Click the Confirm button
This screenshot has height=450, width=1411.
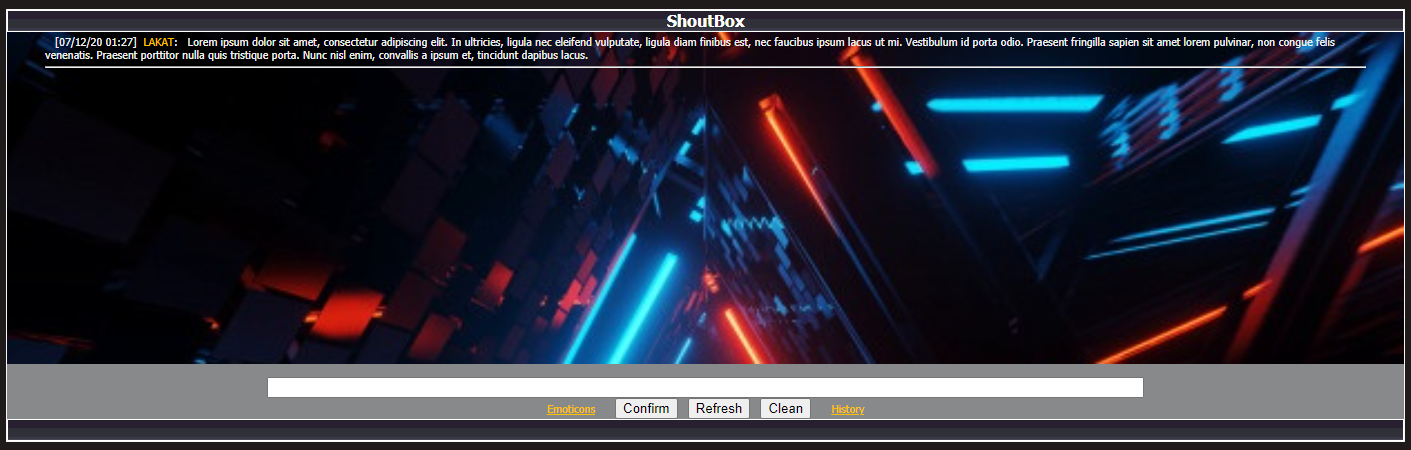(x=646, y=408)
